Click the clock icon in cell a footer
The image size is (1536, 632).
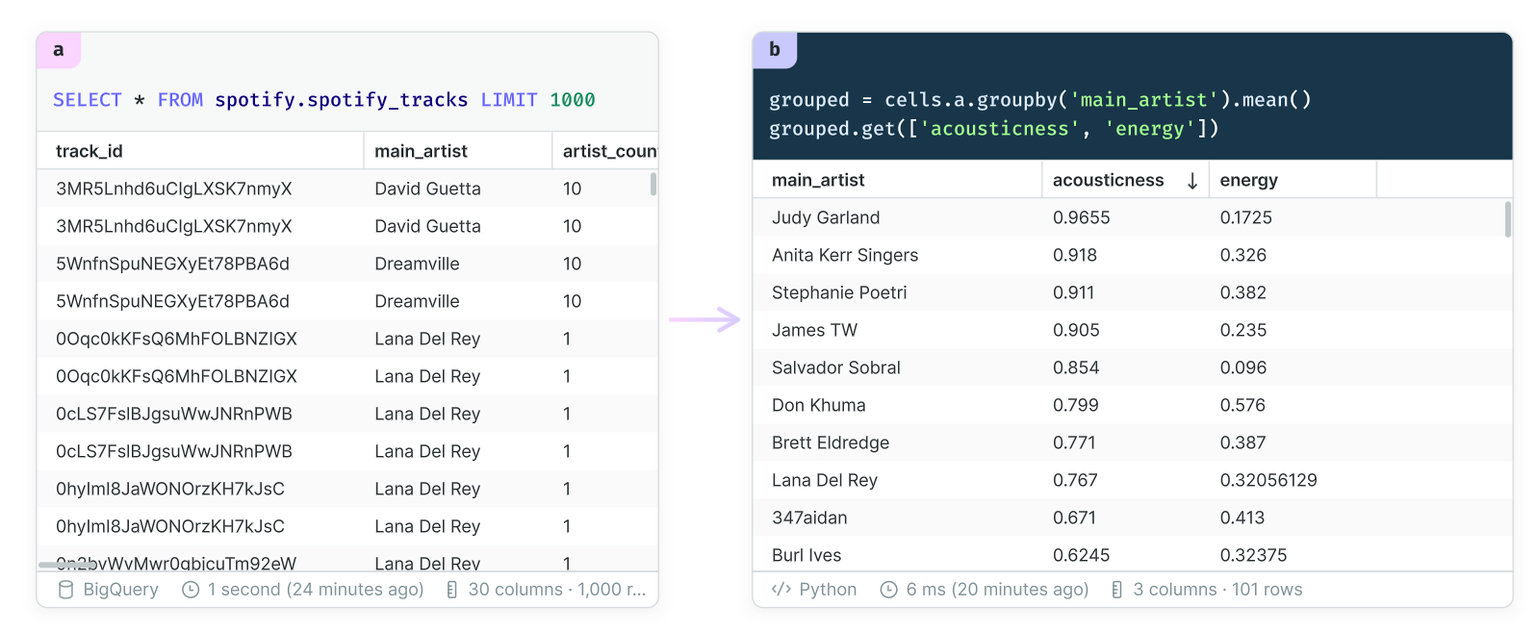pyautogui.click(x=190, y=589)
